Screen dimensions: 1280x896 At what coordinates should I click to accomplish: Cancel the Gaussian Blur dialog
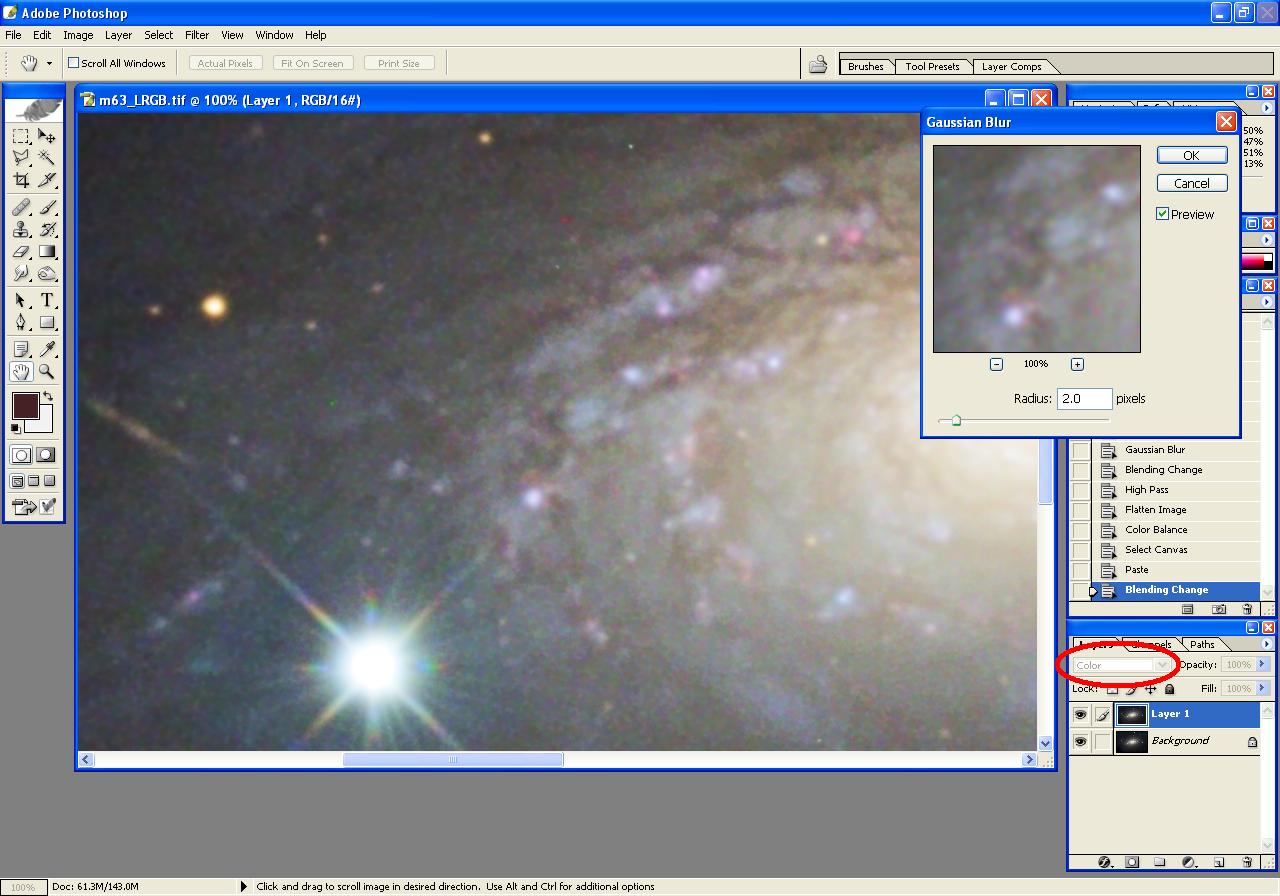(x=1191, y=183)
